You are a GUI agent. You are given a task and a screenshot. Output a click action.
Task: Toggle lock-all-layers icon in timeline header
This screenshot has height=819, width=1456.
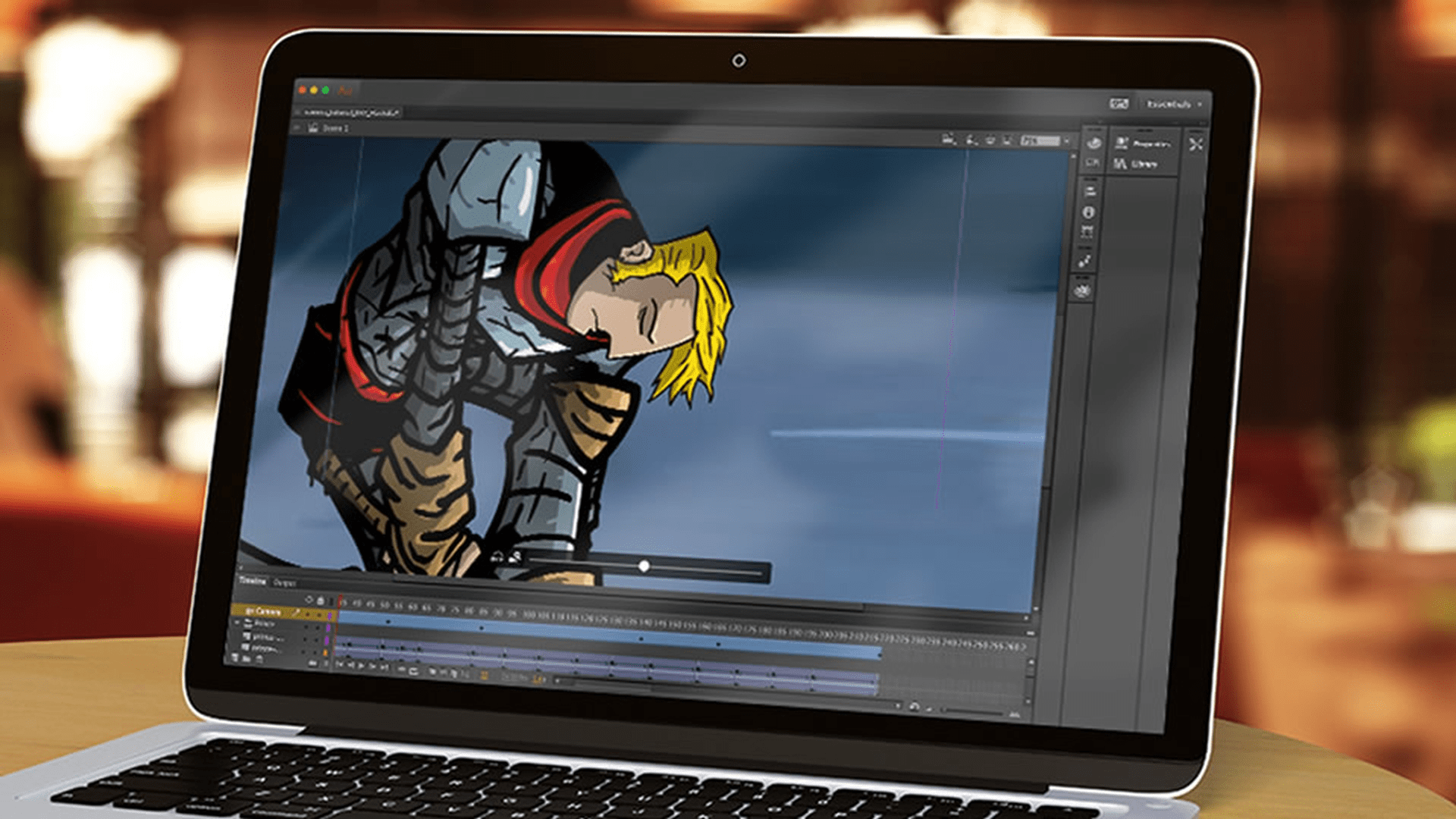321,600
